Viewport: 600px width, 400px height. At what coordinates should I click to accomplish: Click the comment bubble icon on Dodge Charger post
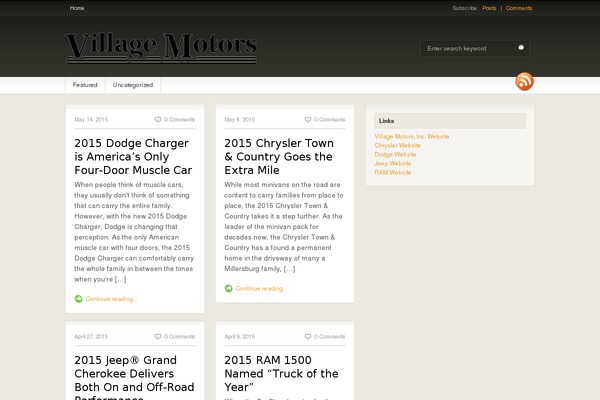click(158, 119)
